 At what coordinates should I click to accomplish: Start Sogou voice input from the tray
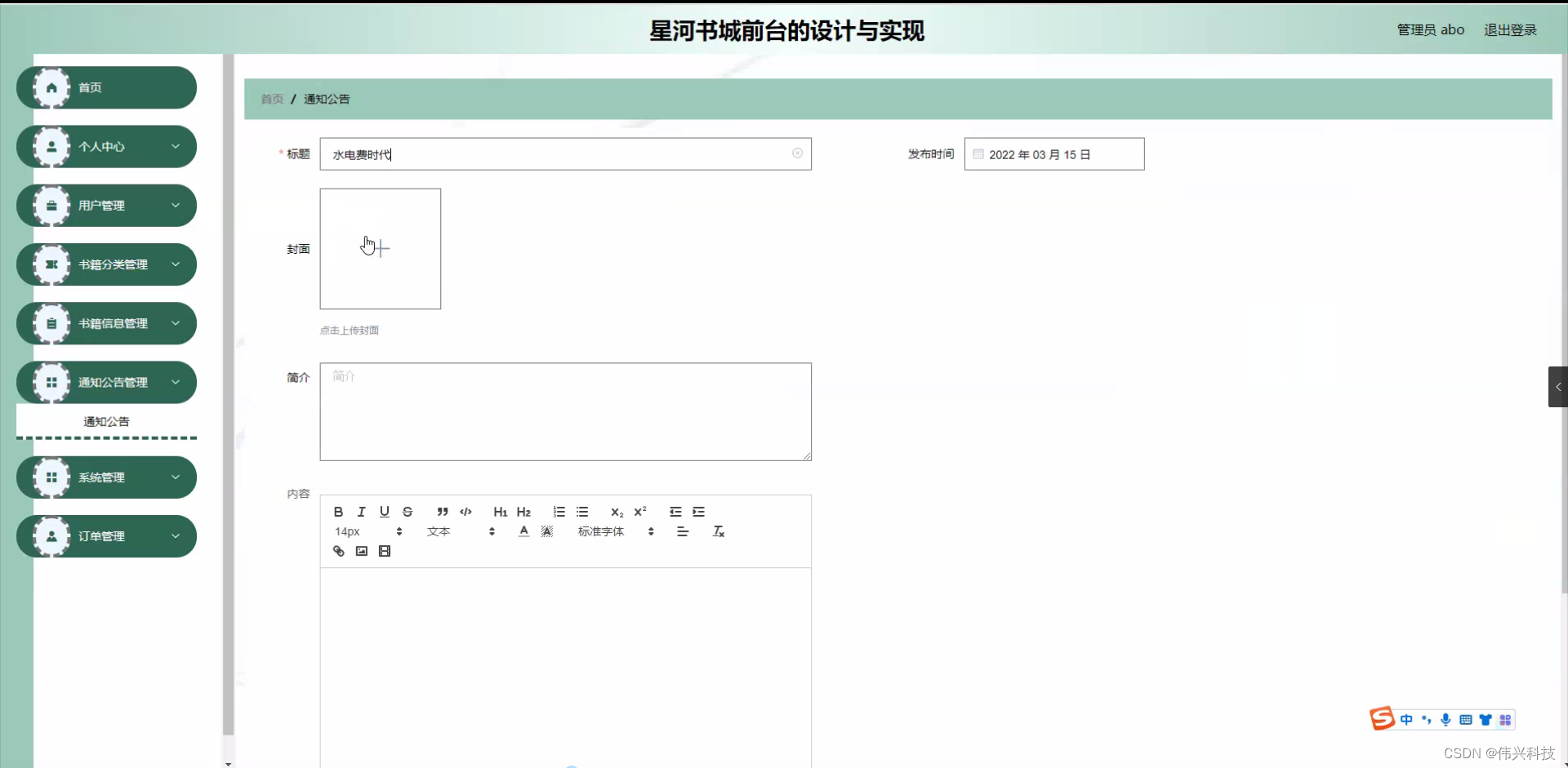1445,719
